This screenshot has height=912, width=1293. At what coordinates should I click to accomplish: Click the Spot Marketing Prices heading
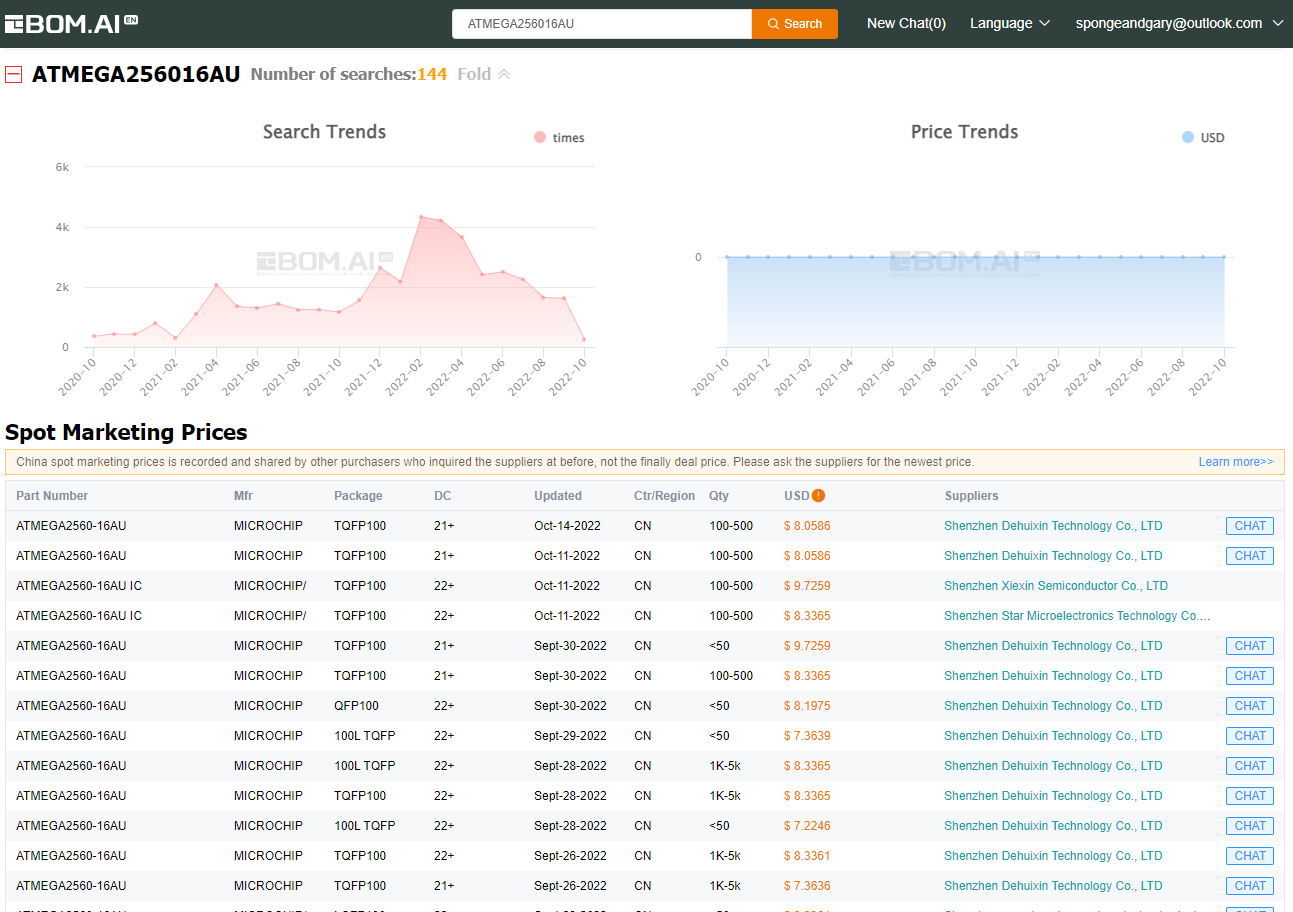[126, 432]
